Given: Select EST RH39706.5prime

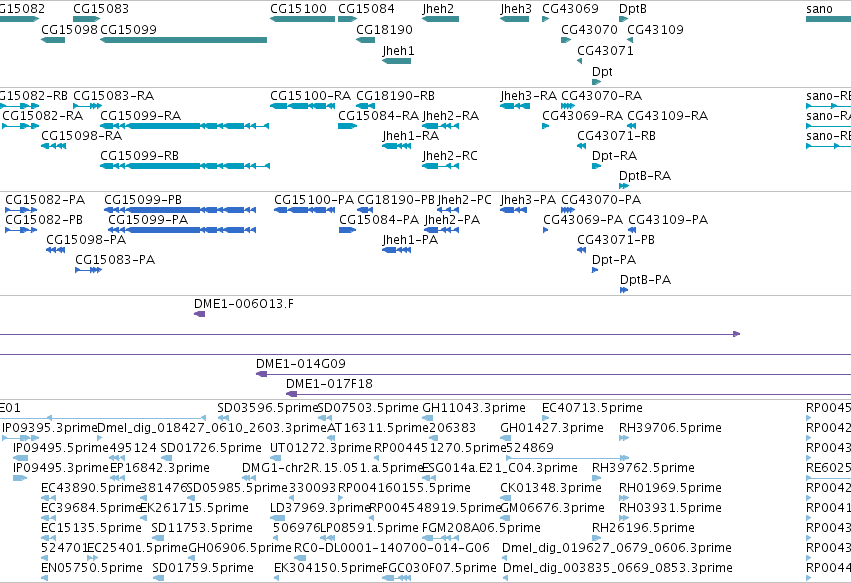Looking at the screenshot, I should coord(624,438).
